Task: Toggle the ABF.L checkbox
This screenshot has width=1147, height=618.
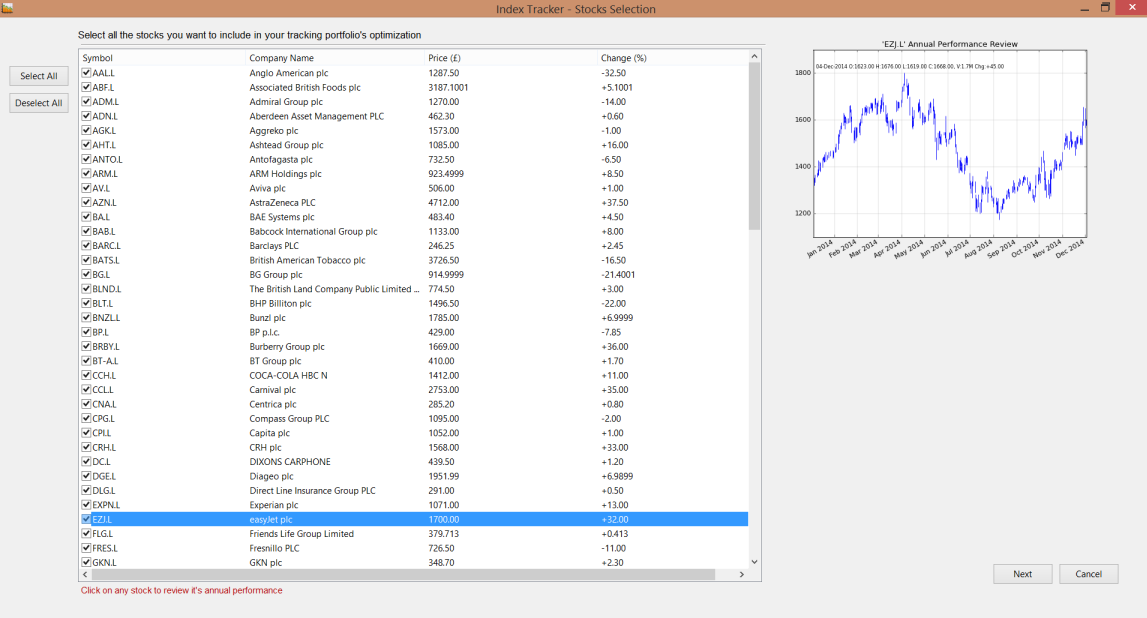Action: tap(86, 87)
